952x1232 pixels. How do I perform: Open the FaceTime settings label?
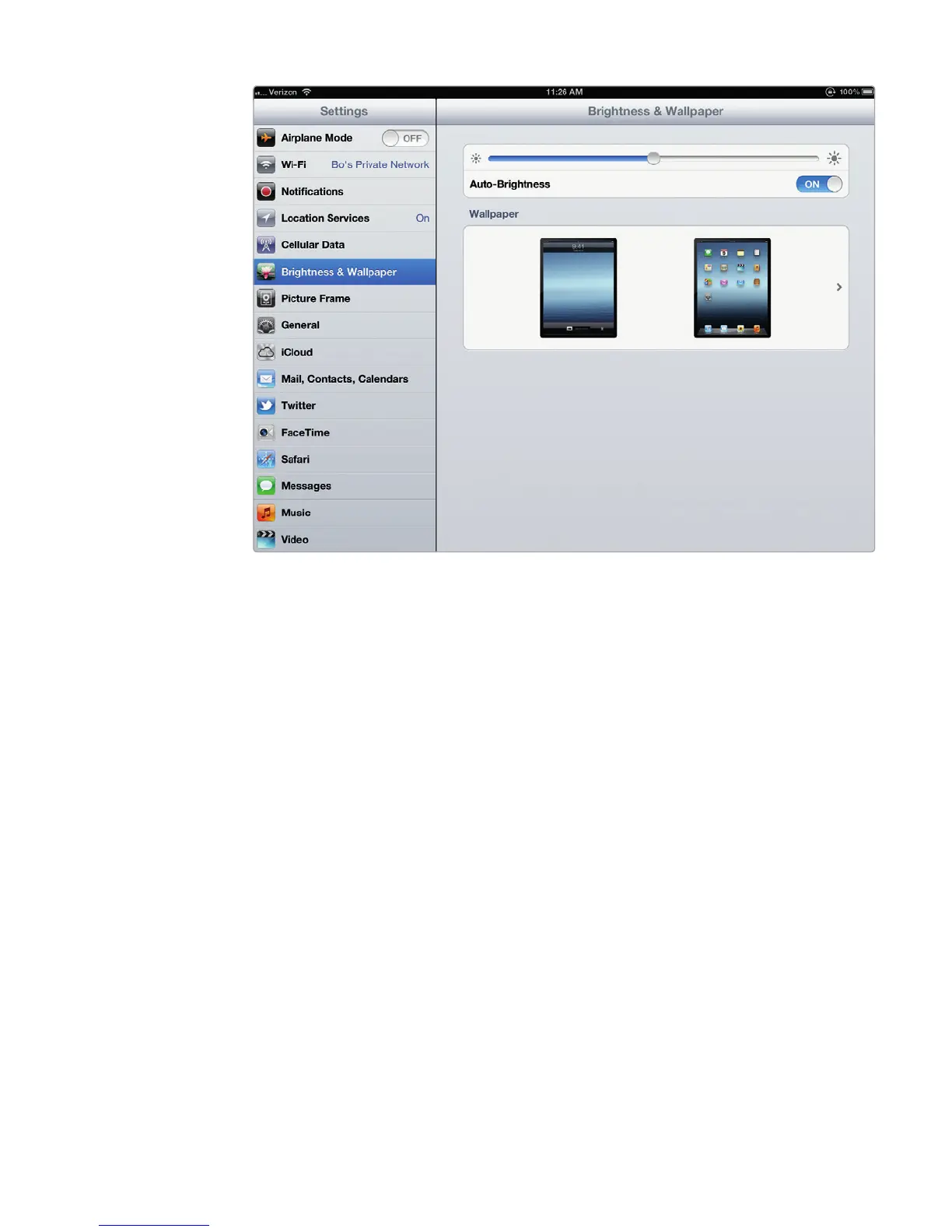pyautogui.click(x=305, y=432)
